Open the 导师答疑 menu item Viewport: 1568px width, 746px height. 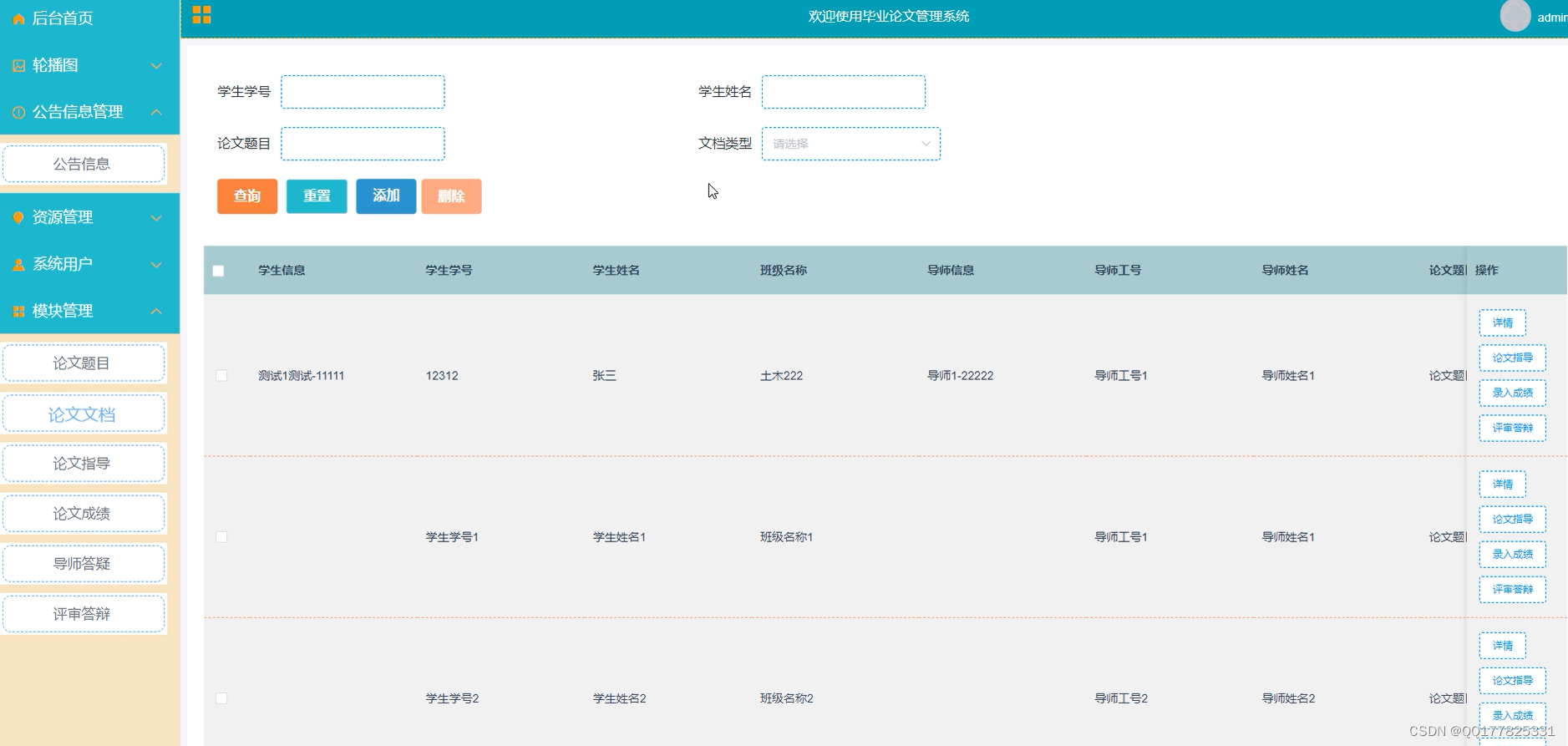84,564
